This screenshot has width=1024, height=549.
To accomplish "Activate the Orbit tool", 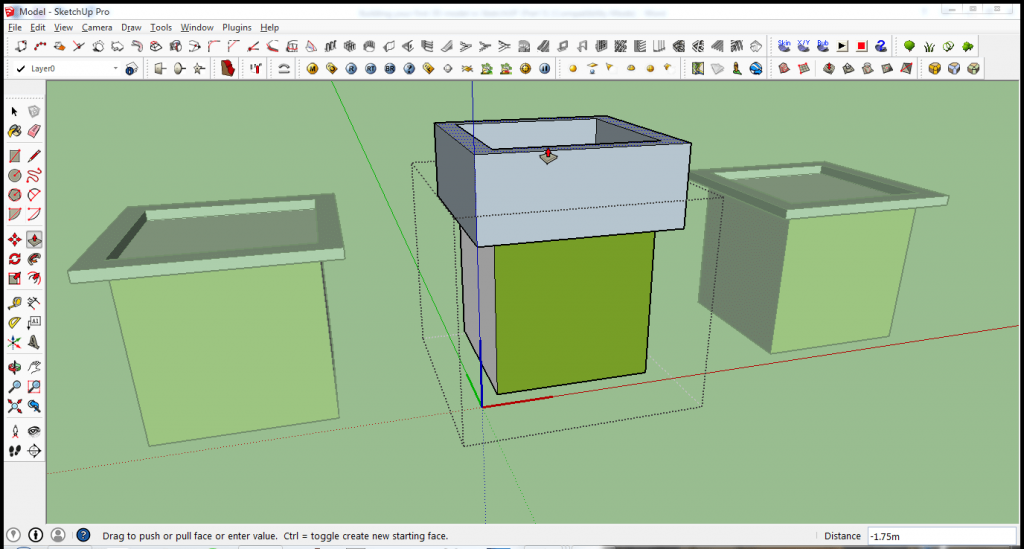I will coord(14,367).
